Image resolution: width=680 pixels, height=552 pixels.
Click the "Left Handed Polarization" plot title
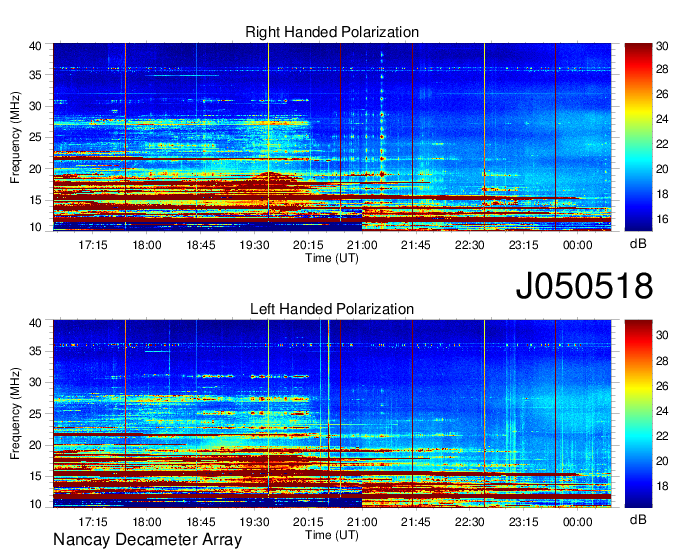[332, 309]
